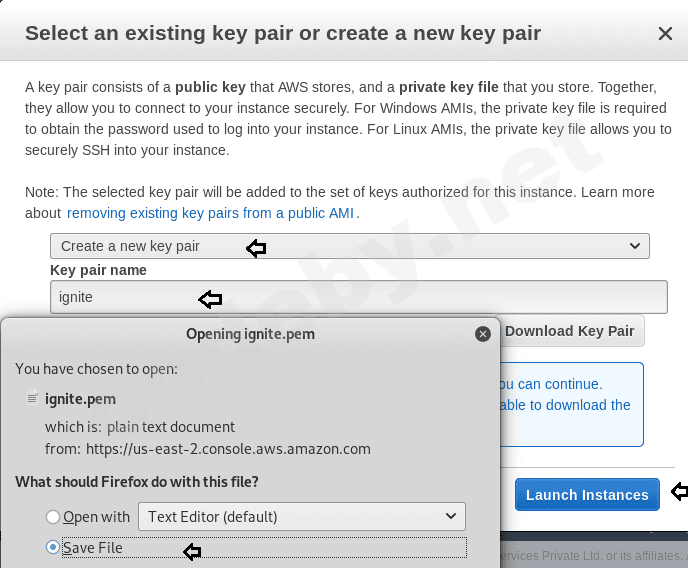The height and width of the screenshot is (568, 688).
Task: Open the 'Create a new key pair' dropdown
Action: [349, 246]
